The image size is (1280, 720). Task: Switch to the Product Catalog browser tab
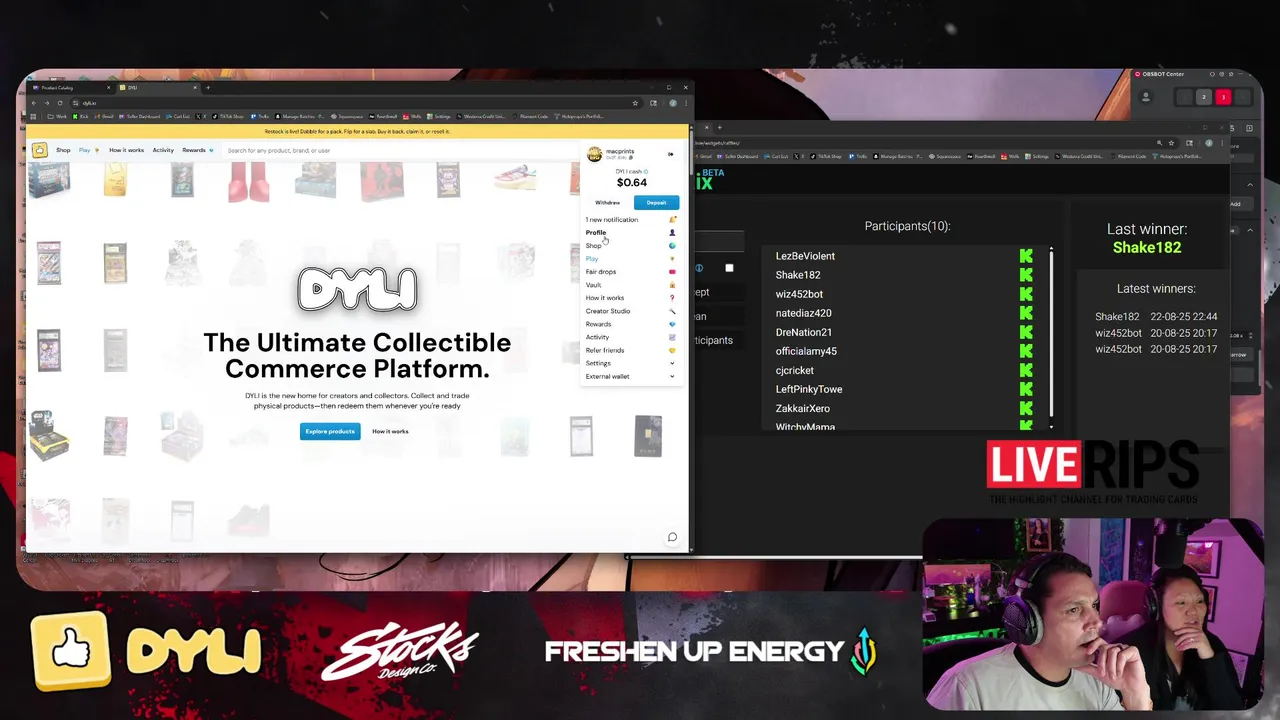(70, 87)
